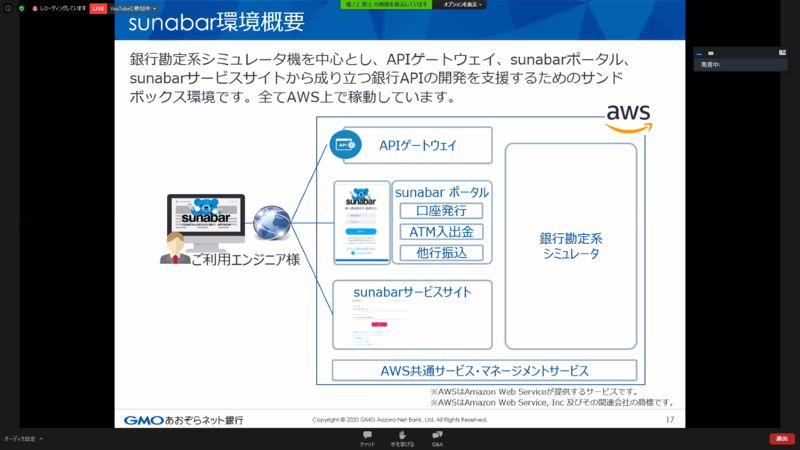
Task: Click the 発言中 speaker label
Action: (710, 65)
